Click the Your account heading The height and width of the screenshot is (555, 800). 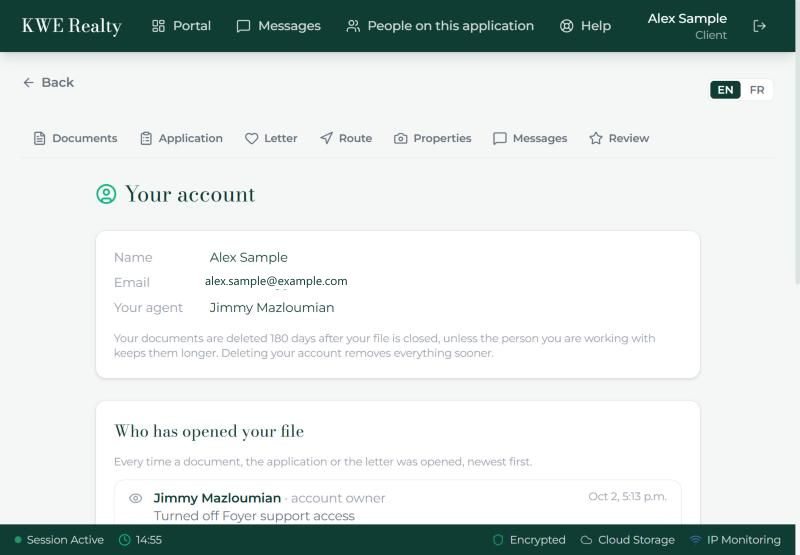coord(190,194)
